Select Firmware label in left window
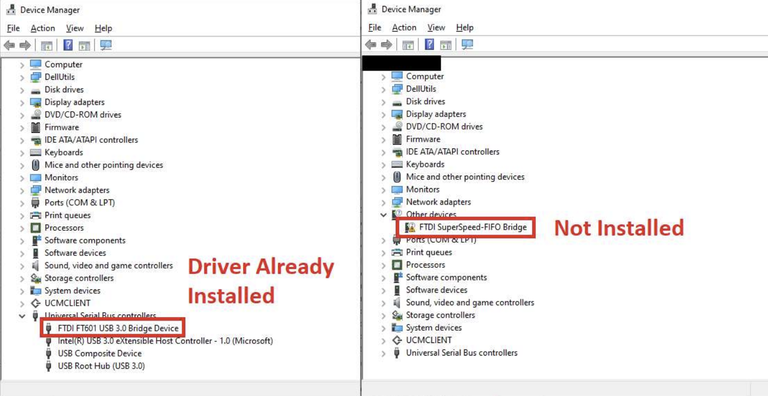 [61, 127]
